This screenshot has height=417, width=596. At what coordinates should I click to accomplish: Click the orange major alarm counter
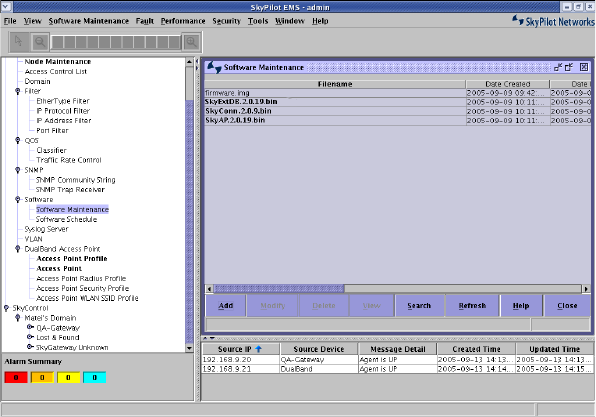(42, 377)
